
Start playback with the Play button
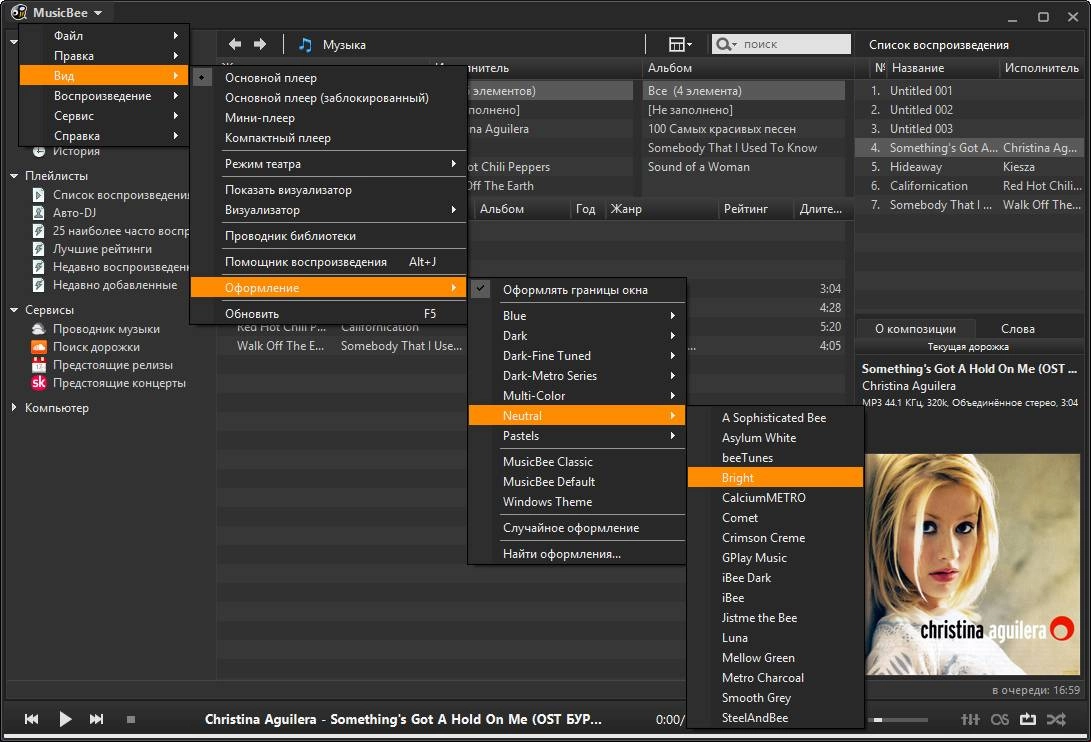click(x=65, y=719)
